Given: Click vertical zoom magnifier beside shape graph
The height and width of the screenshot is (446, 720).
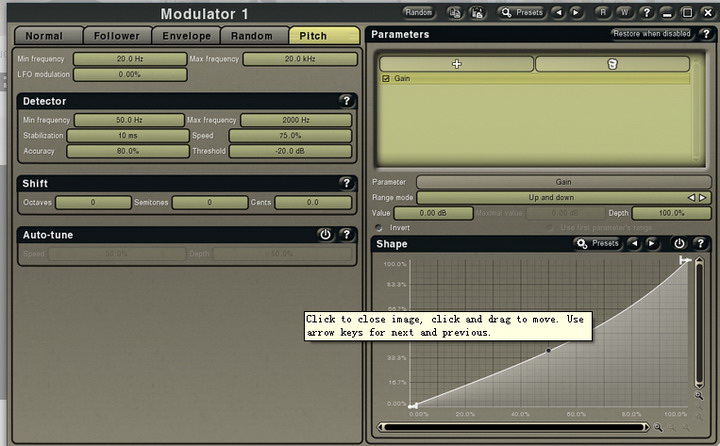Looking at the screenshot, I should (699, 396).
